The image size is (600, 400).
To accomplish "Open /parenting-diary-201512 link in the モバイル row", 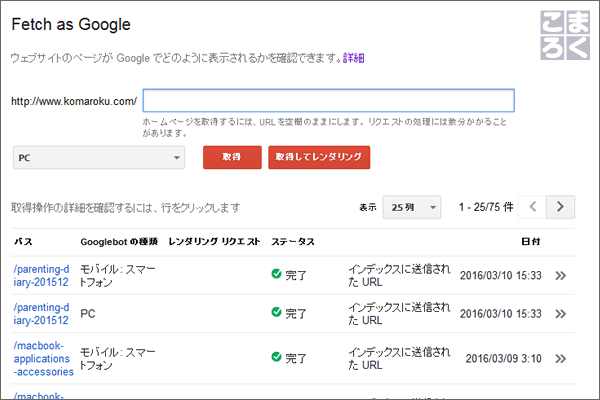I will click(x=41, y=276).
